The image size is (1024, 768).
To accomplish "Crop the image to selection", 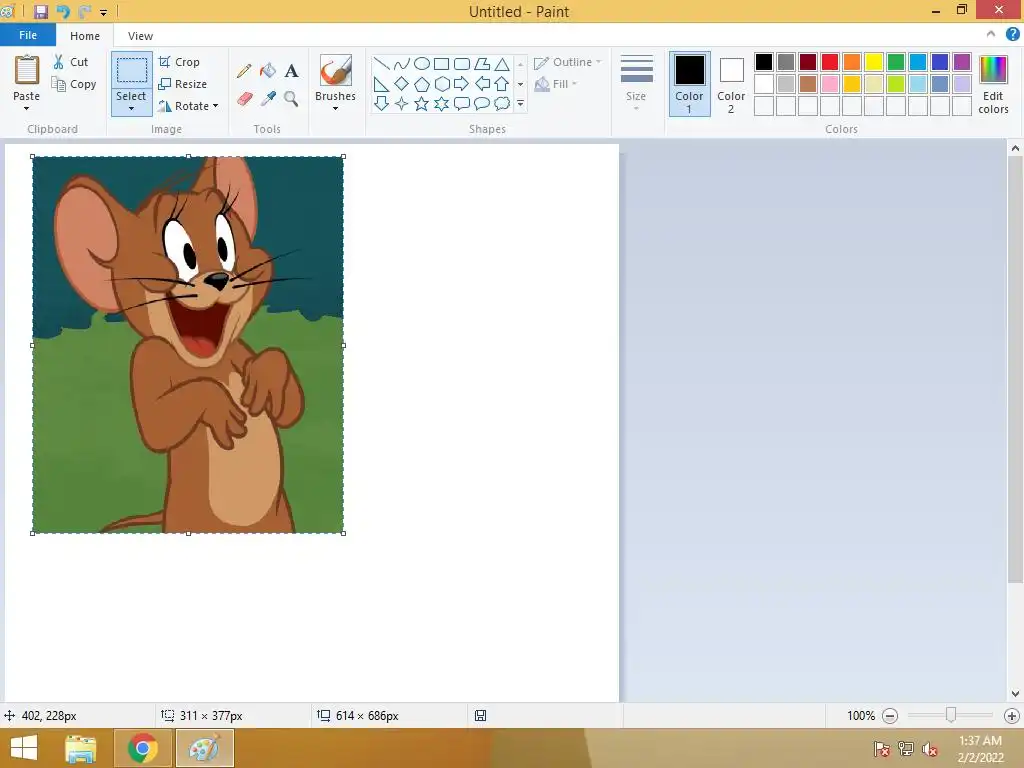I will pyautogui.click(x=179, y=62).
